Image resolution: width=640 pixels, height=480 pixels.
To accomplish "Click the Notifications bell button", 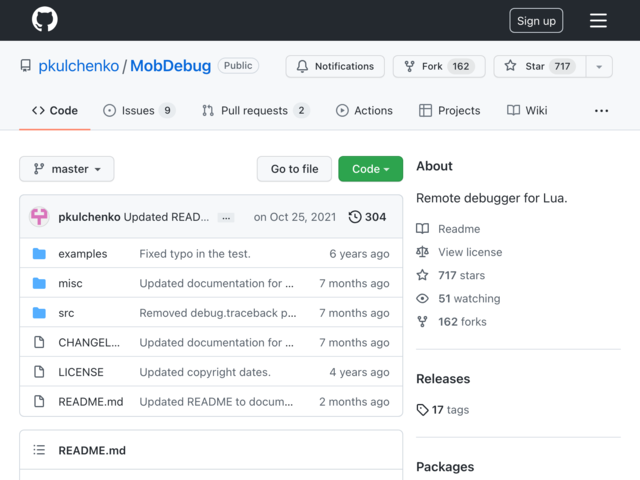I will point(335,66).
